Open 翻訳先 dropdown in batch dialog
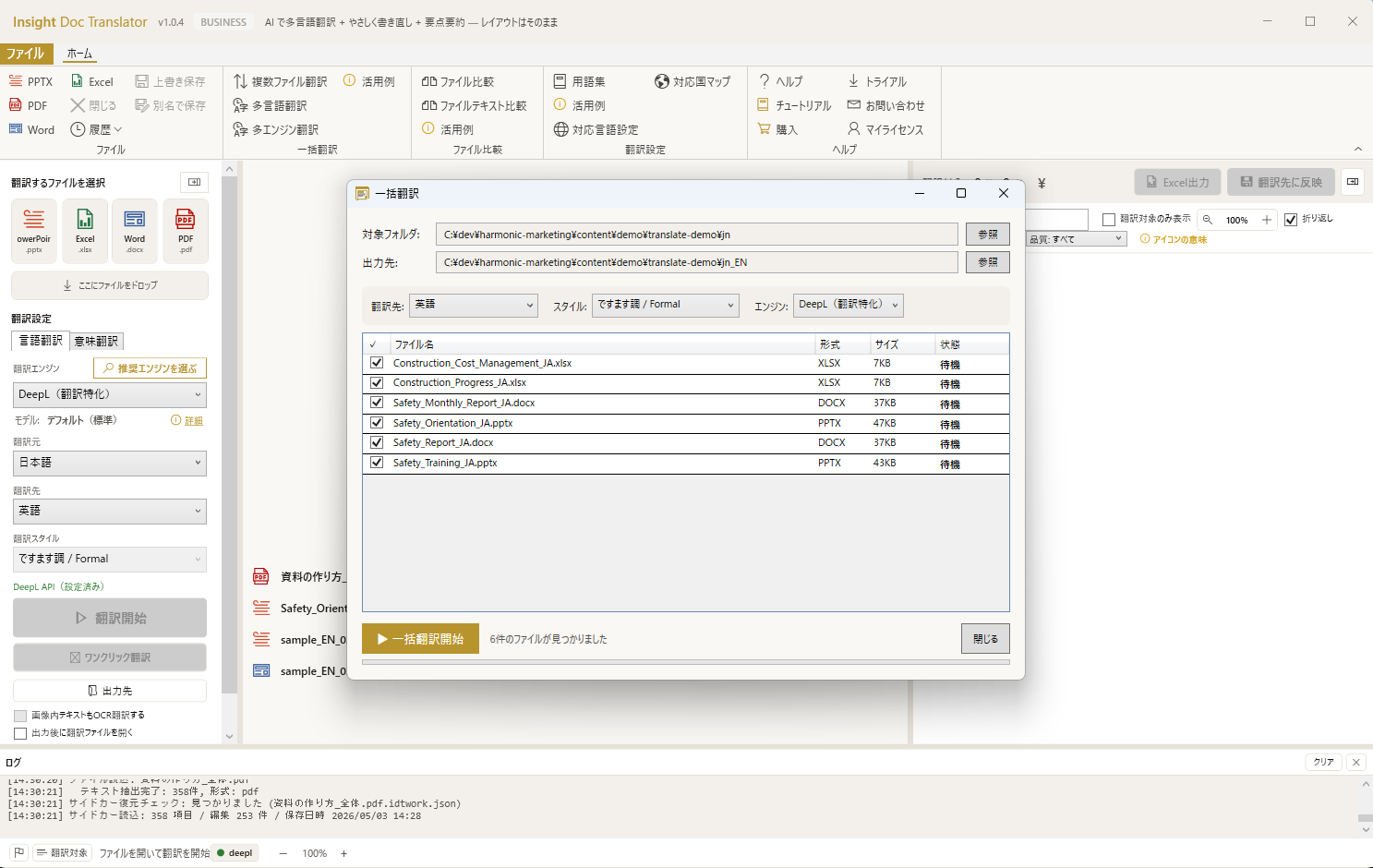This screenshot has height=868, width=1373. point(474,305)
